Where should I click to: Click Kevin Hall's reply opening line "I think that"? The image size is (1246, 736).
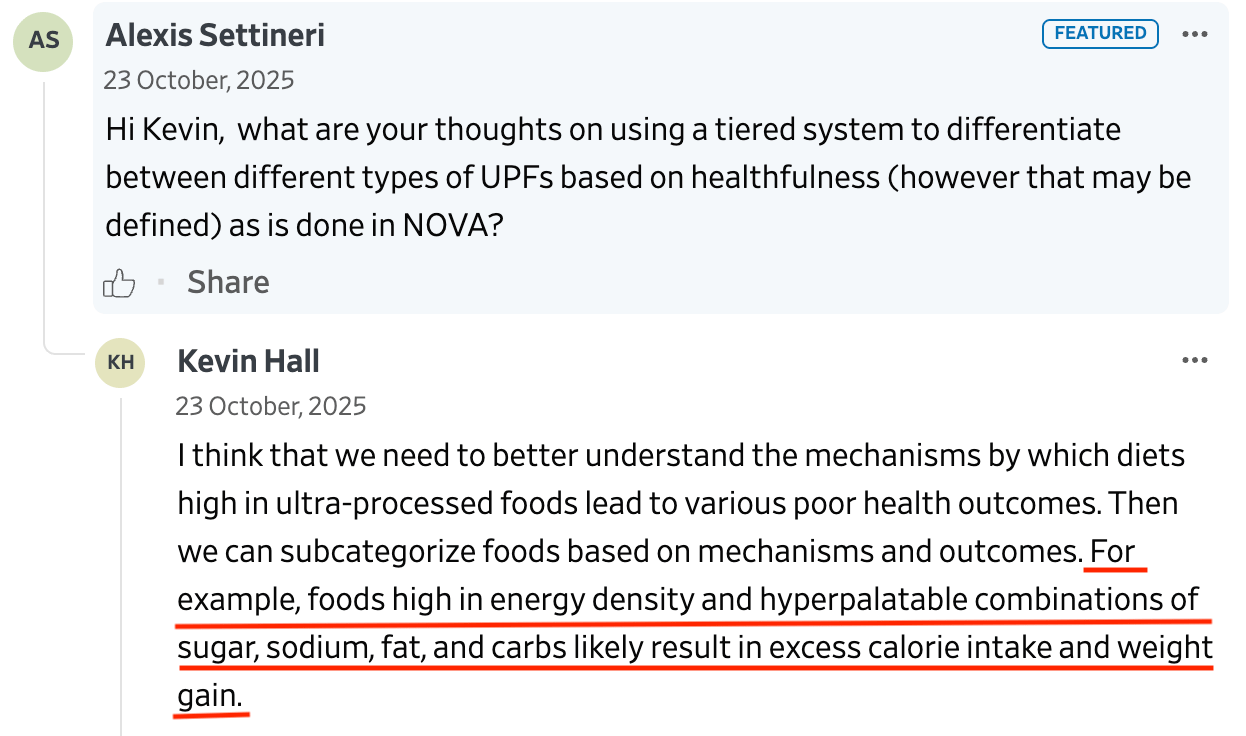(x=680, y=456)
